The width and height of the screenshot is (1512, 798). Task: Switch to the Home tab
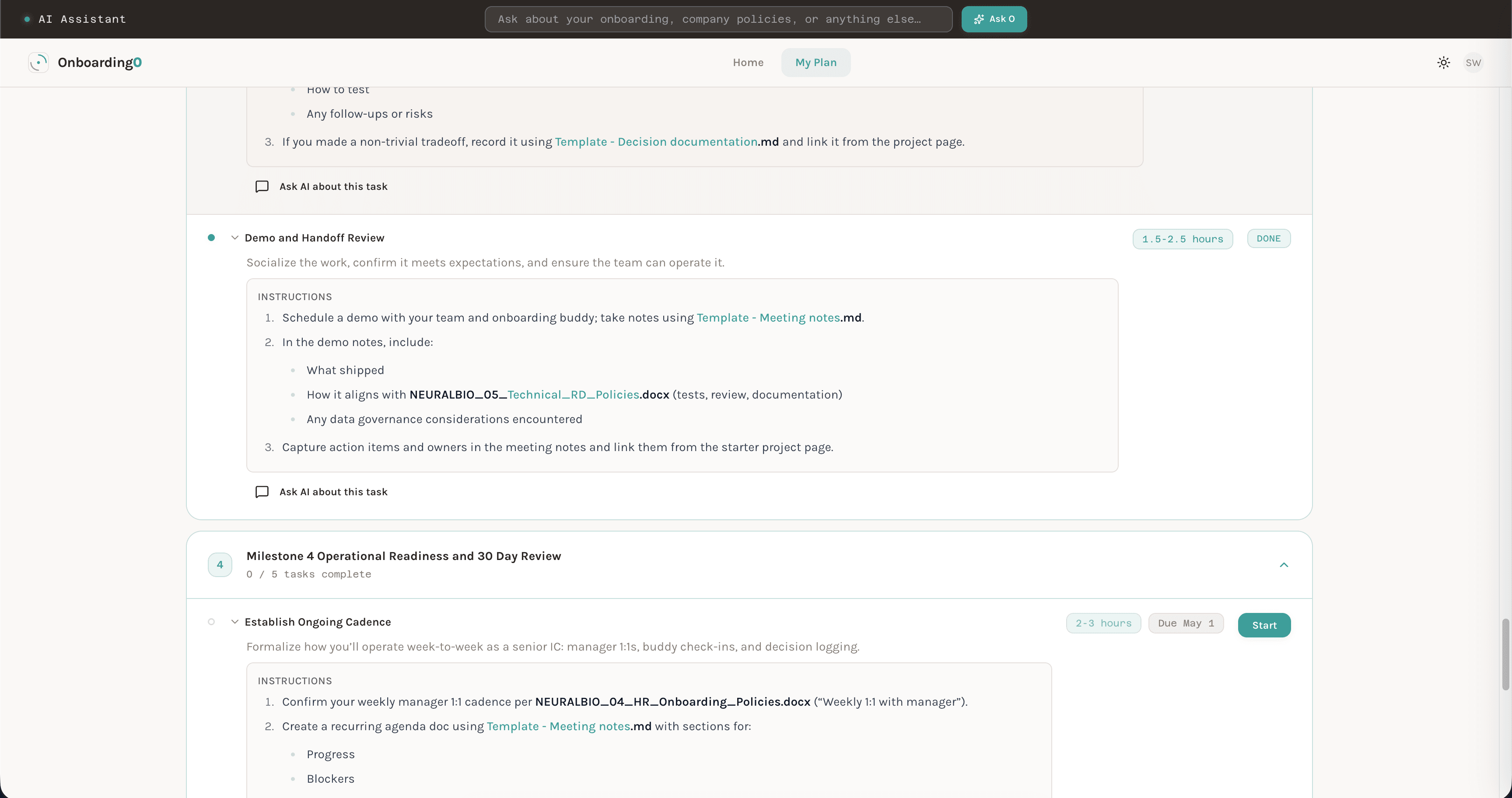pos(748,62)
